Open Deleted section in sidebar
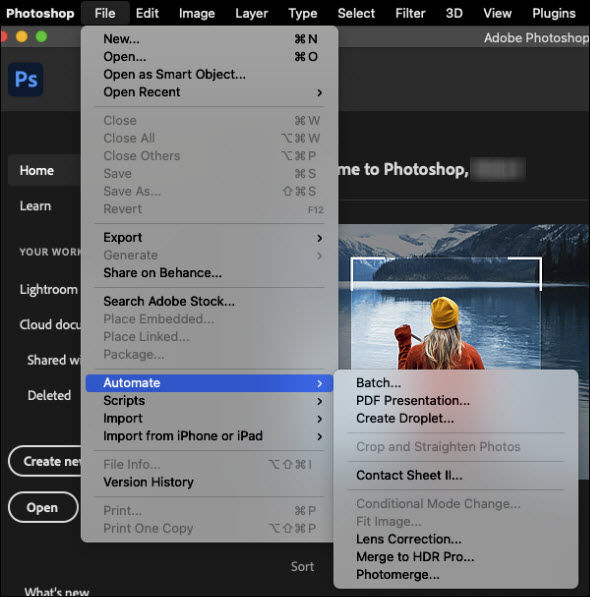 point(49,395)
